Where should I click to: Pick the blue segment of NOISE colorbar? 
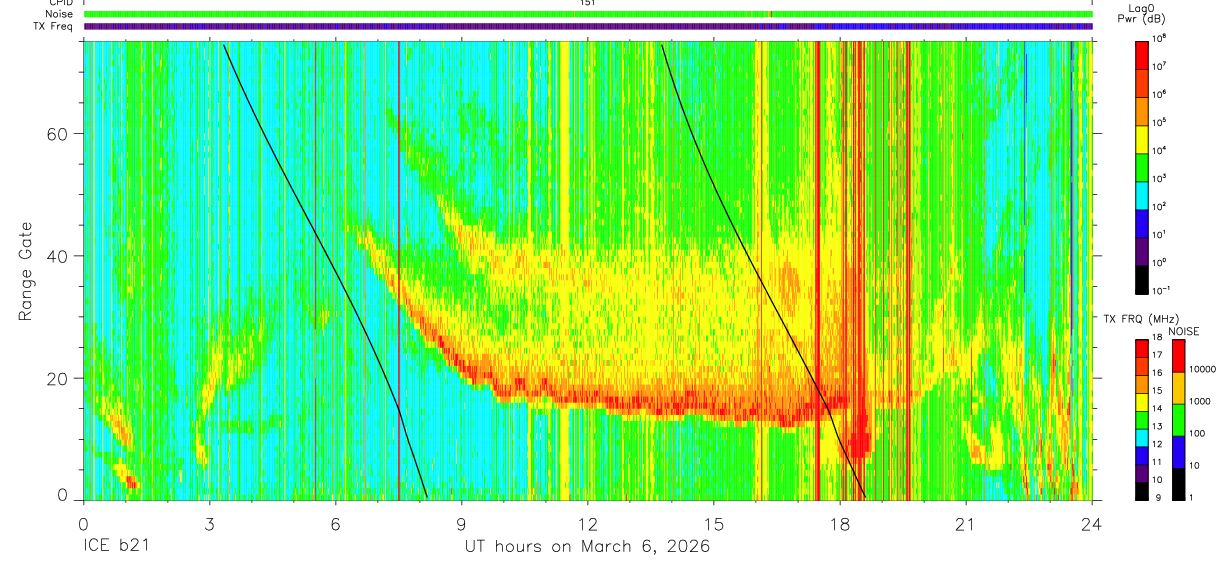pyautogui.click(x=1178, y=451)
